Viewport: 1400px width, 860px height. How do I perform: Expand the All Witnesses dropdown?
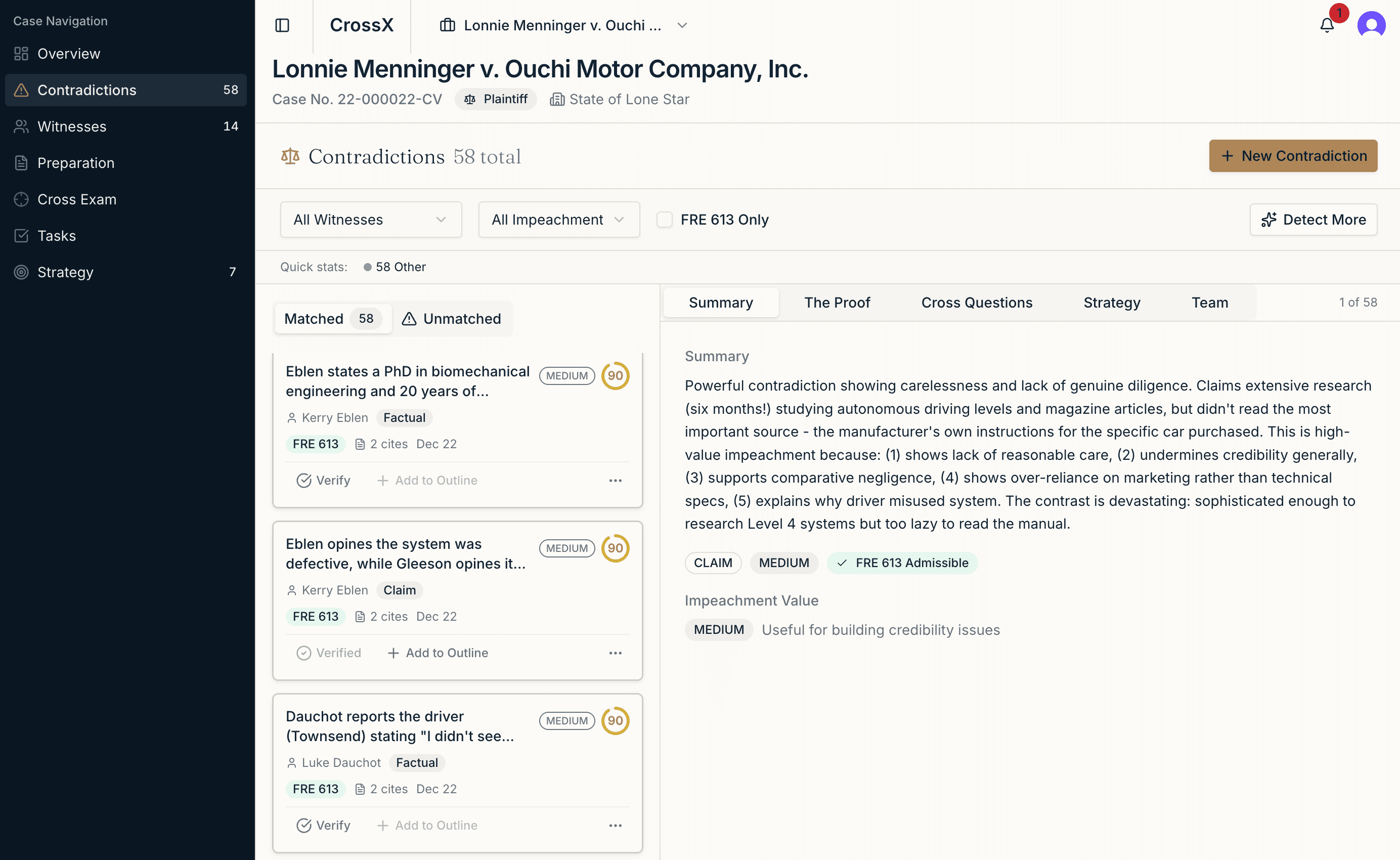click(x=371, y=220)
